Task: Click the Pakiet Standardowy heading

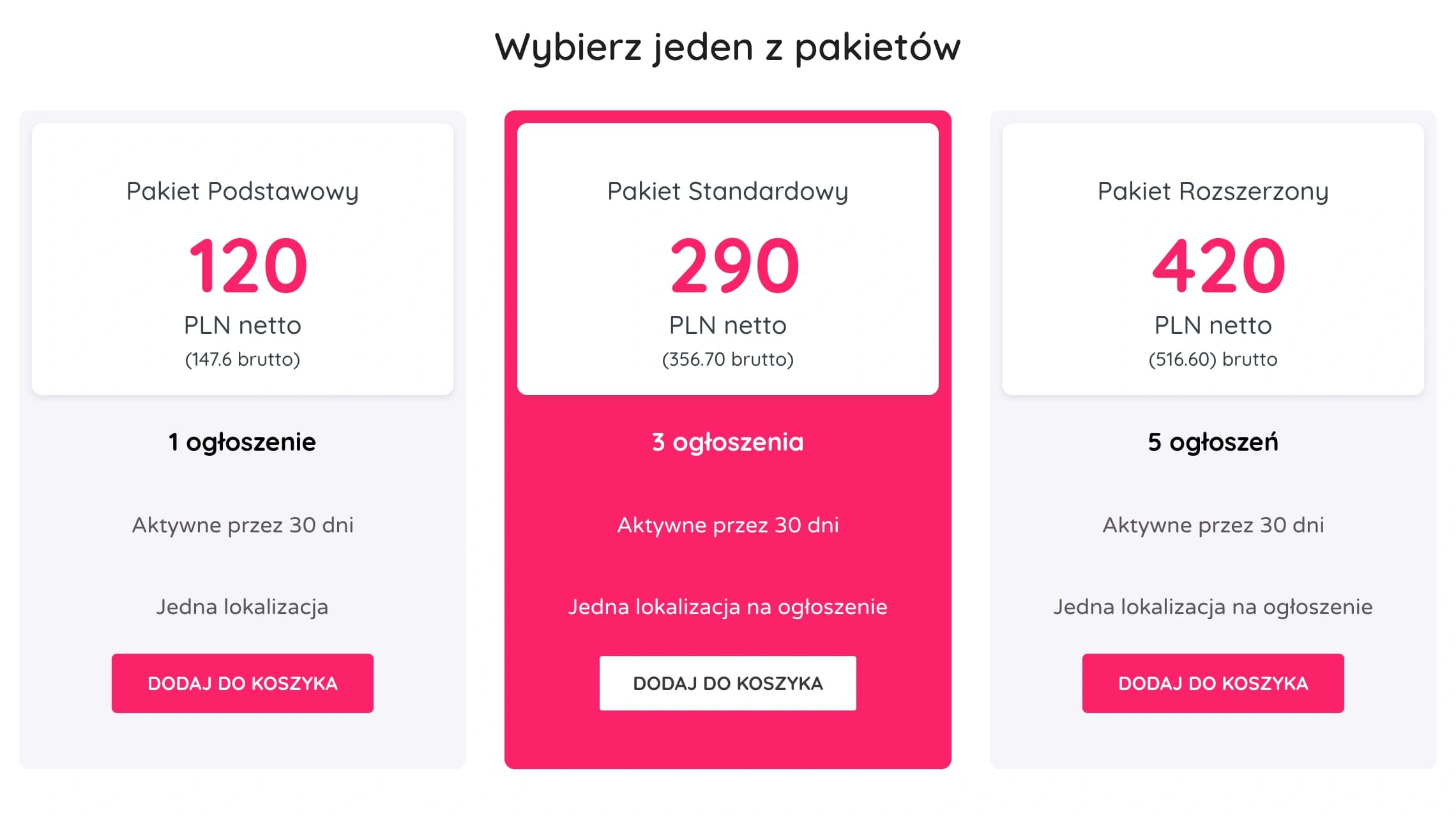Action: tap(727, 191)
